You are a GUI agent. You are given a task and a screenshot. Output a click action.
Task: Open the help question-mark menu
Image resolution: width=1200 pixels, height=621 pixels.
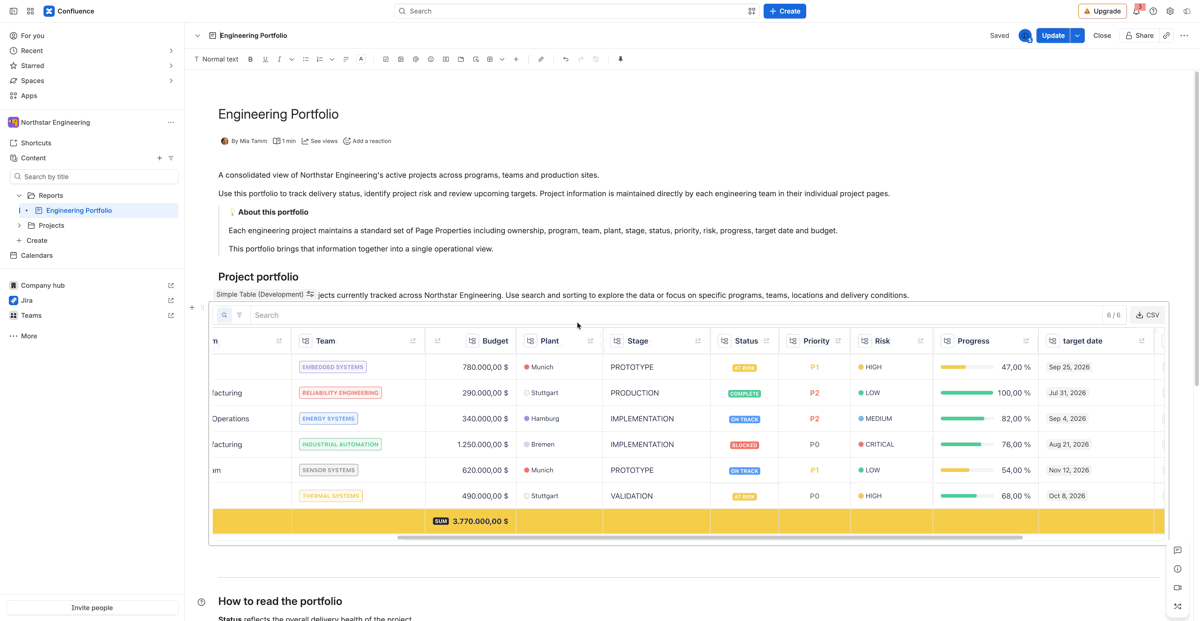tap(1153, 11)
